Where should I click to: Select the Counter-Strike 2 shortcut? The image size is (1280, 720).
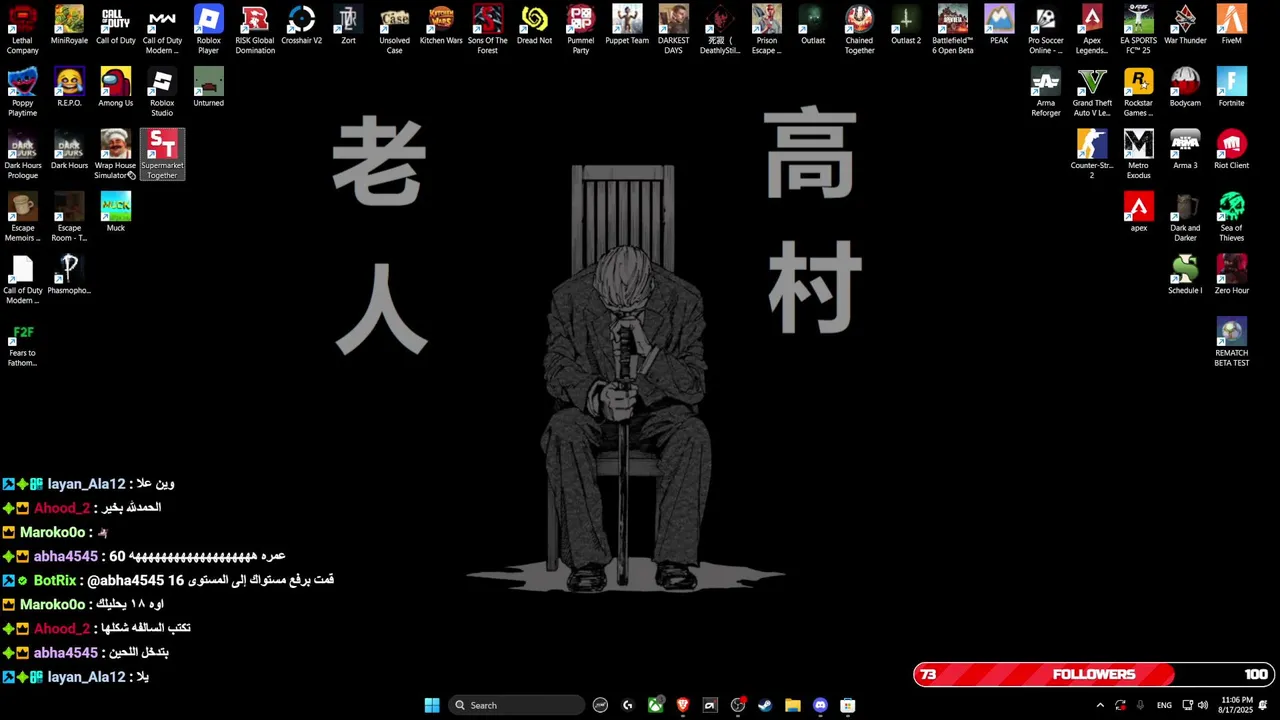pyautogui.click(x=1092, y=155)
